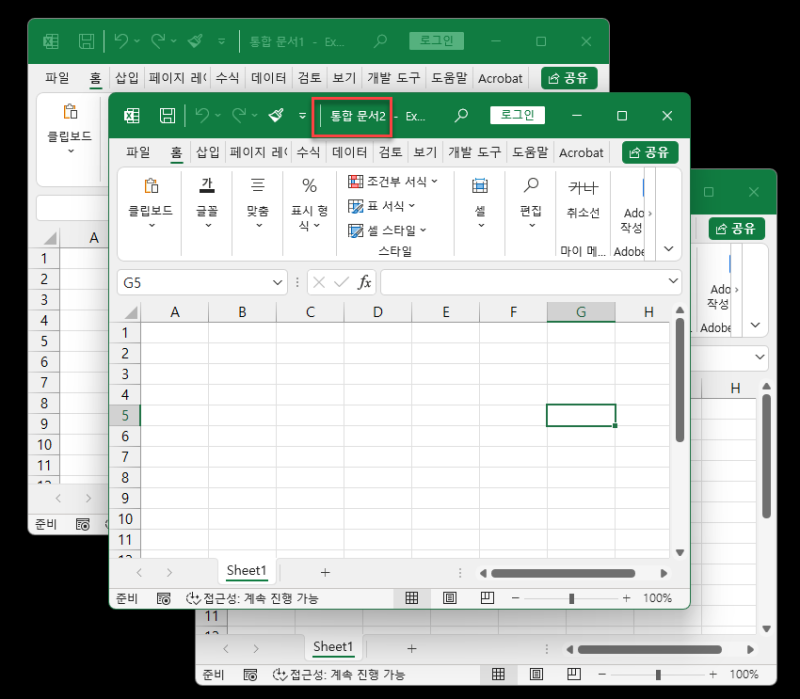Image resolution: width=800 pixels, height=699 pixels.
Task: Click the 로그인 button in front window
Action: click(x=517, y=115)
